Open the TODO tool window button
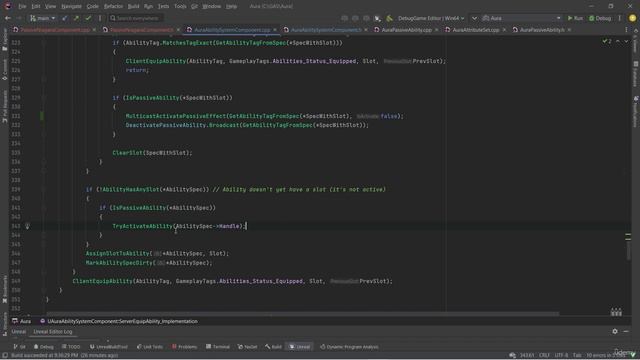Image resolution: width=640 pixels, height=360 pixels. [71, 347]
